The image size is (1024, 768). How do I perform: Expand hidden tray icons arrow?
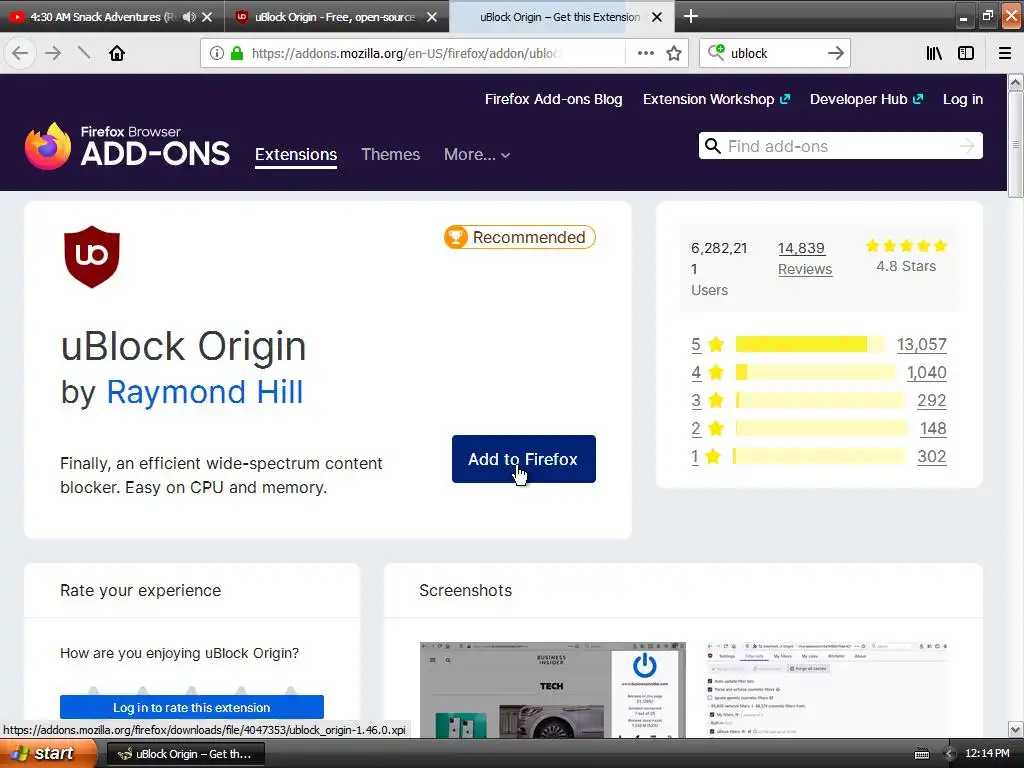(x=950, y=754)
